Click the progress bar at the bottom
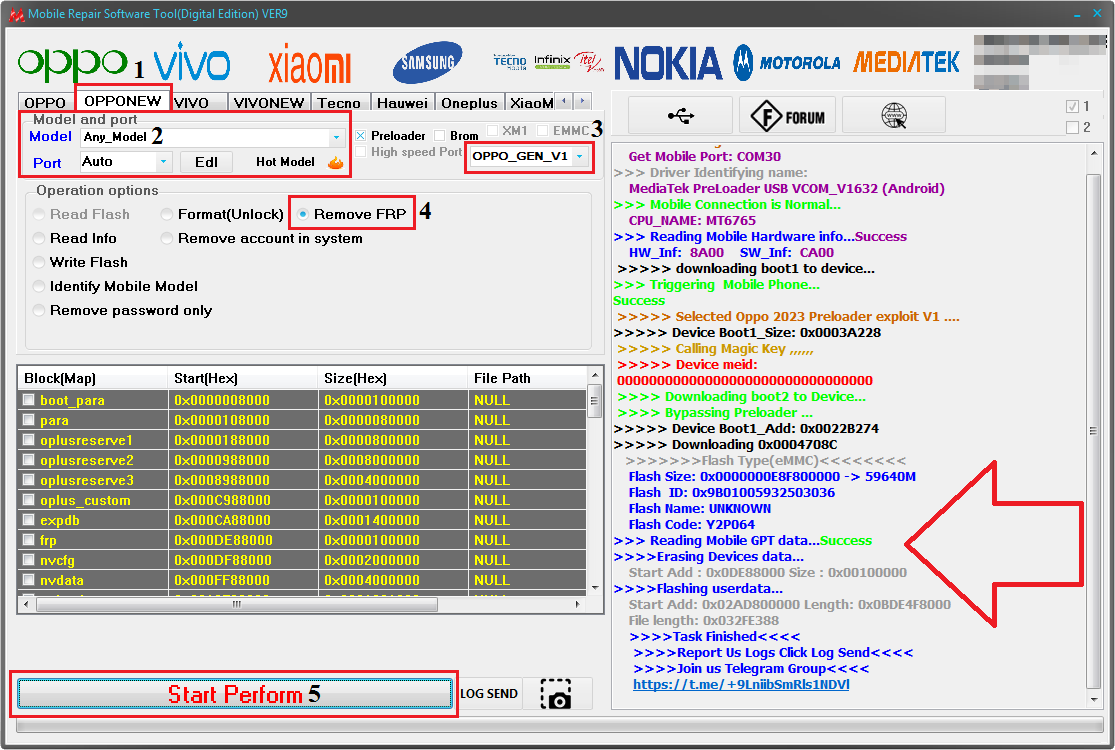1115x750 pixels. (x=560, y=725)
